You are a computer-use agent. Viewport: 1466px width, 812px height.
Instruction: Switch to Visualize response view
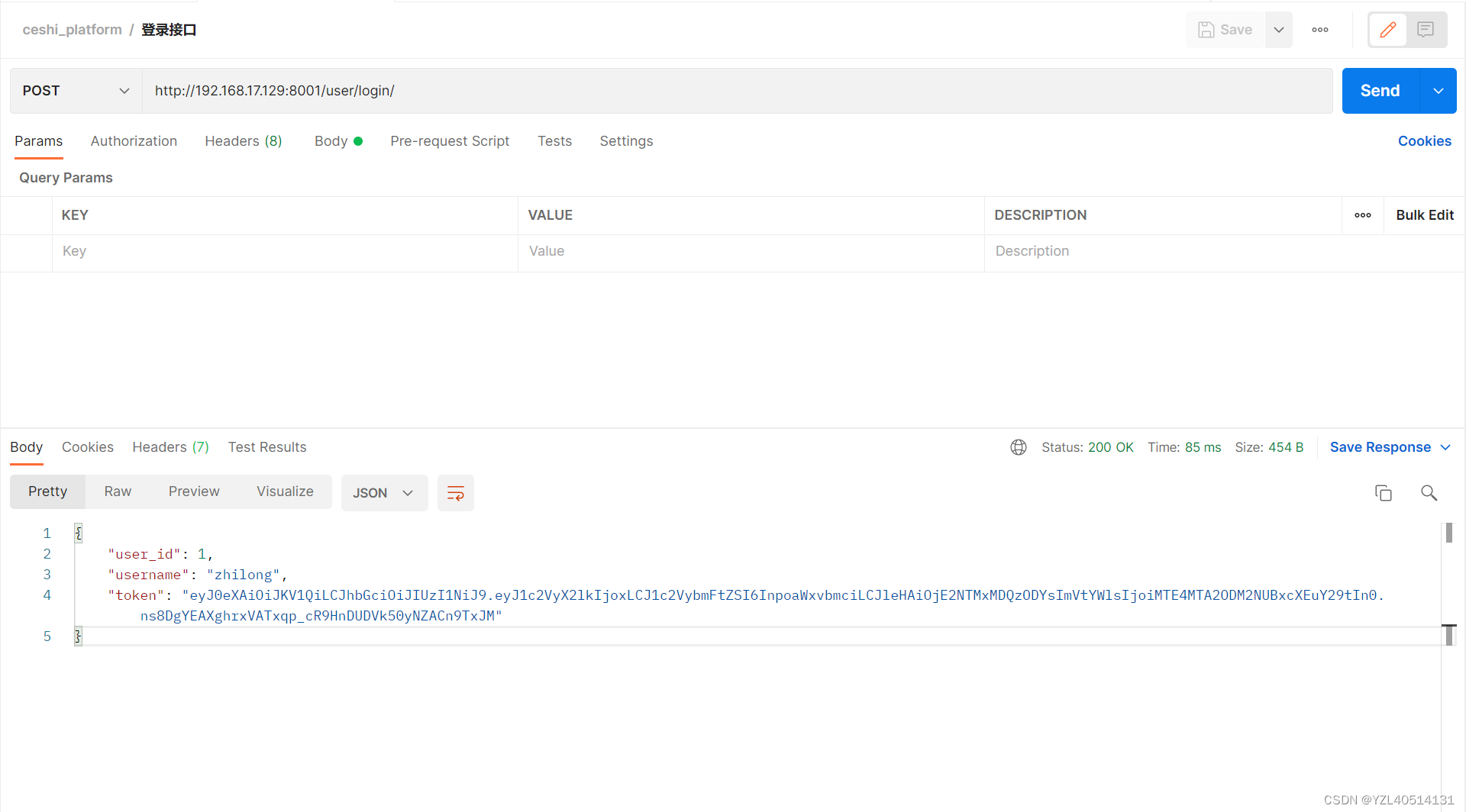click(285, 492)
